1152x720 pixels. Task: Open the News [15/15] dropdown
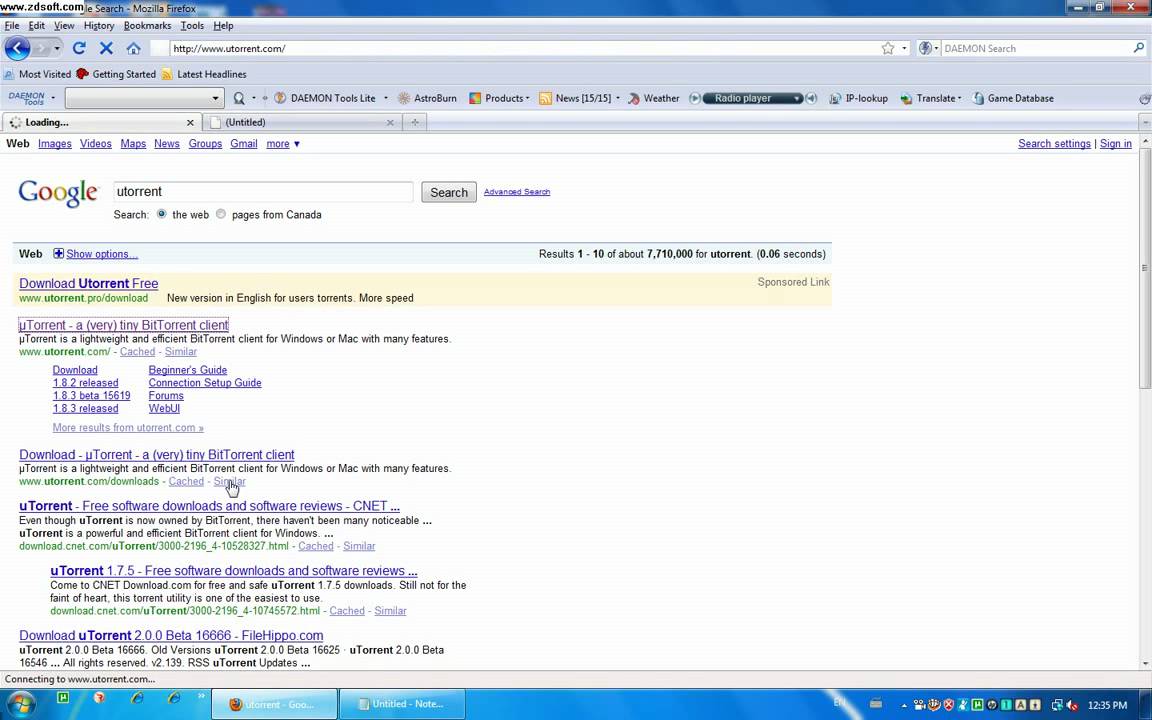point(617,98)
